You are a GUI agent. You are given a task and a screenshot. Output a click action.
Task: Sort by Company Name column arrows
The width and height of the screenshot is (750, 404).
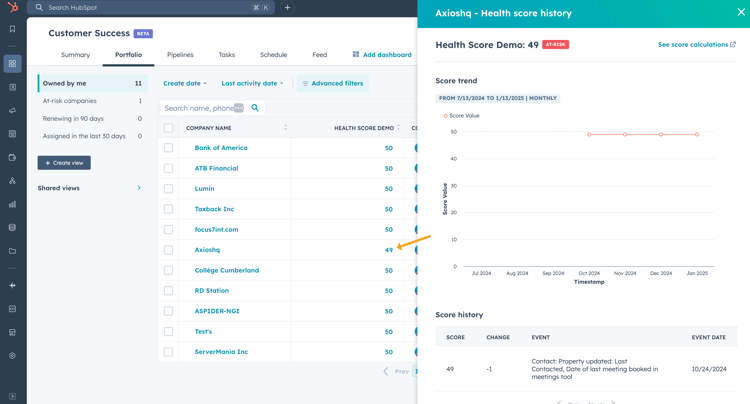(x=286, y=128)
